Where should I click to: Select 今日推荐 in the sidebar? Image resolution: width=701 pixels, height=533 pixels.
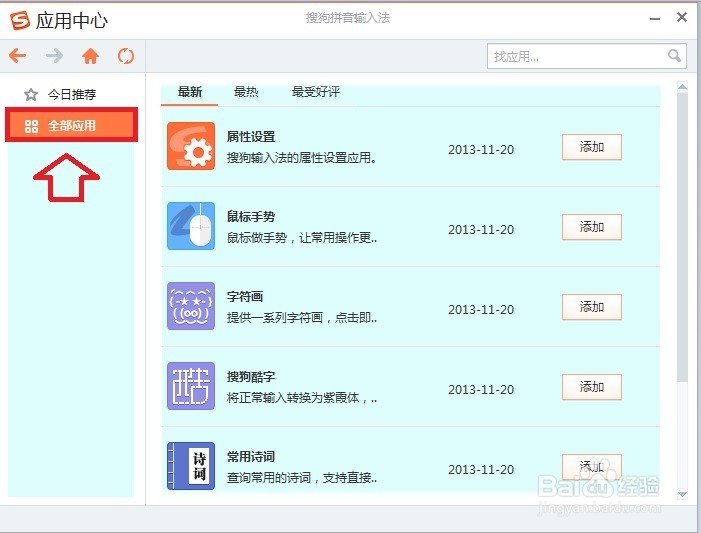pyautogui.click(x=72, y=94)
